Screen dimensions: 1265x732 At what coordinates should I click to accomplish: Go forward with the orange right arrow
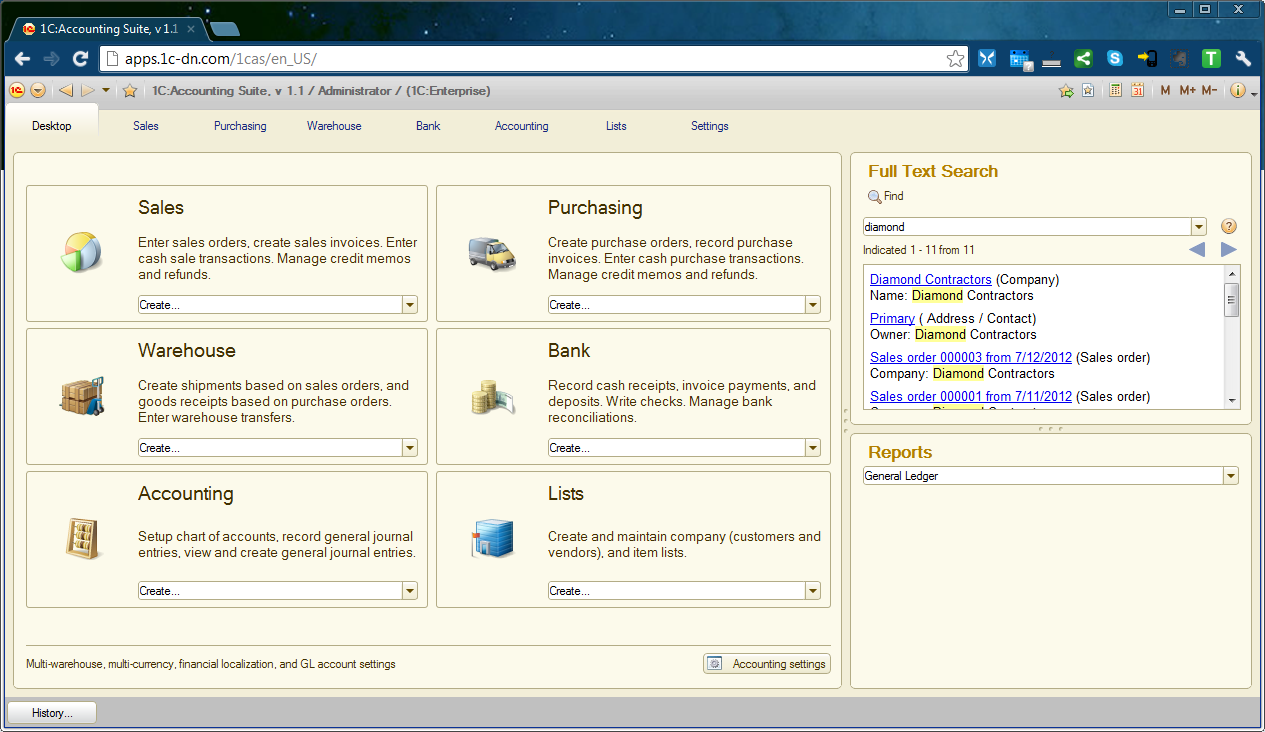87,91
